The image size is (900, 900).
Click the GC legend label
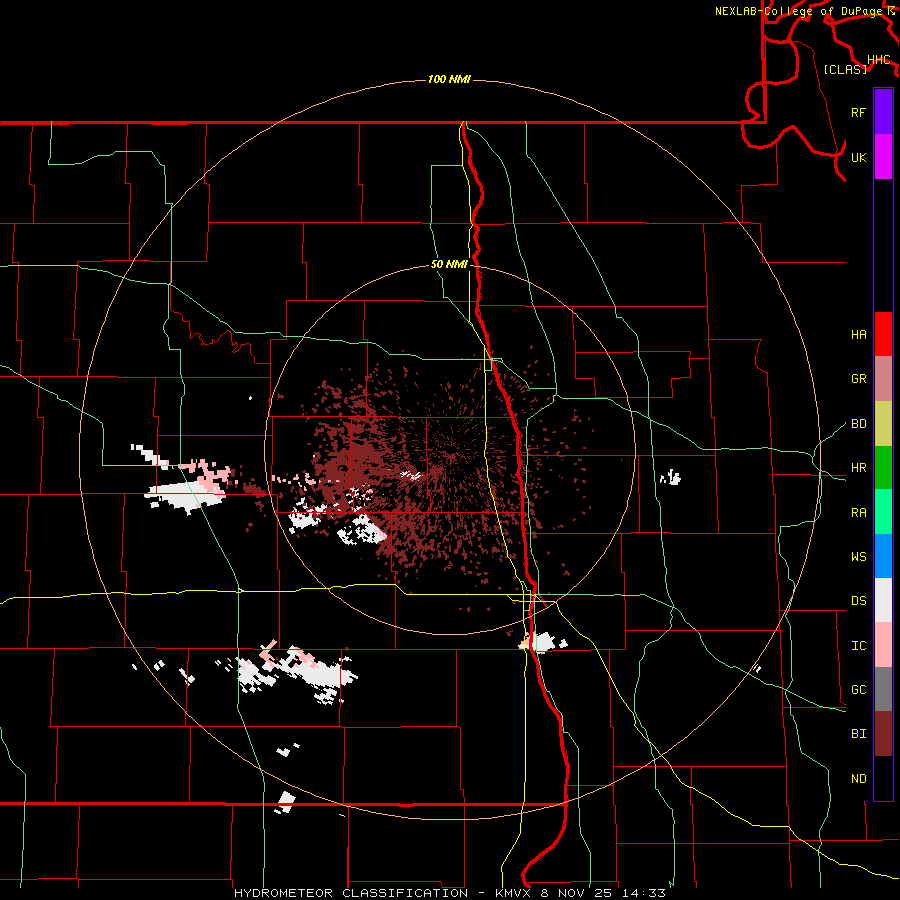click(x=858, y=690)
